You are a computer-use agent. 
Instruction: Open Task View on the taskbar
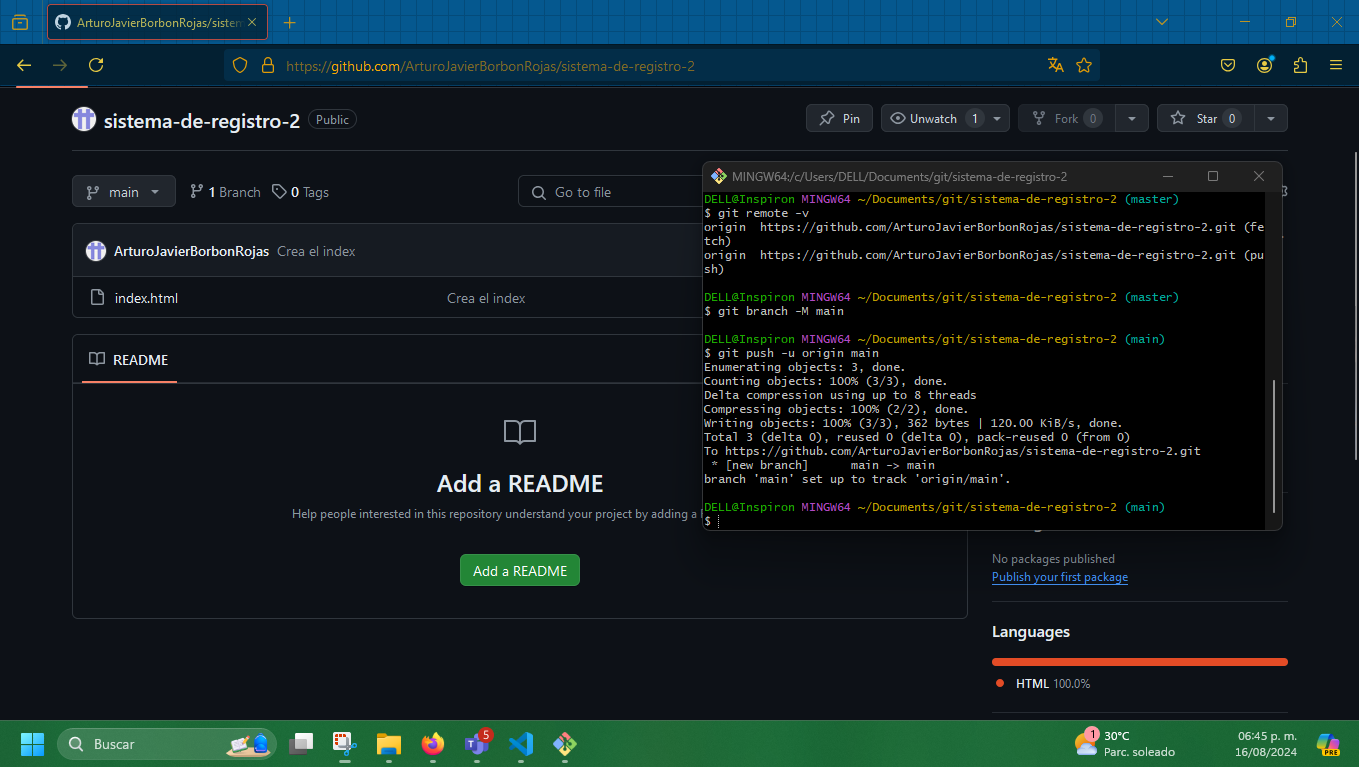pyautogui.click(x=301, y=744)
